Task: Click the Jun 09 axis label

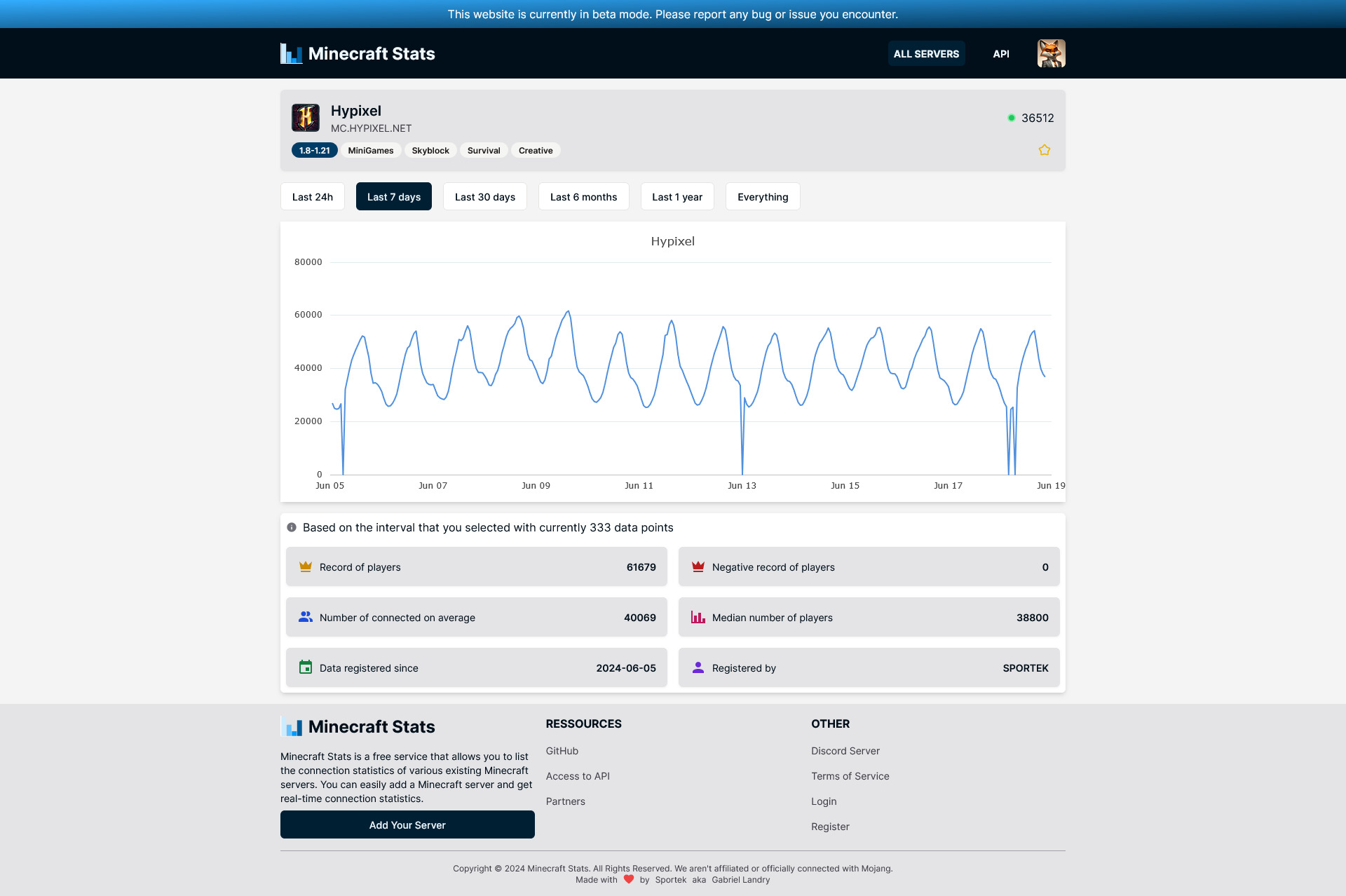Action: click(x=536, y=485)
